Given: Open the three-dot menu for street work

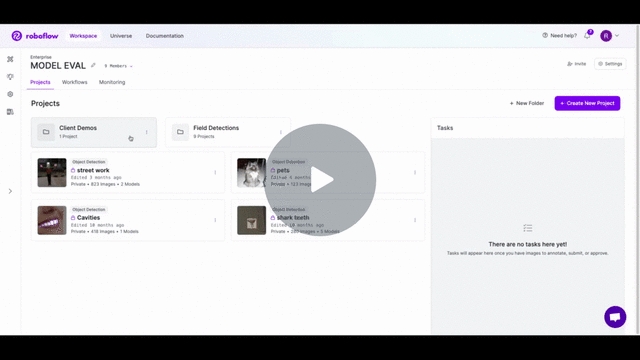Looking at the screenshot, I should (x=215, y=173).
